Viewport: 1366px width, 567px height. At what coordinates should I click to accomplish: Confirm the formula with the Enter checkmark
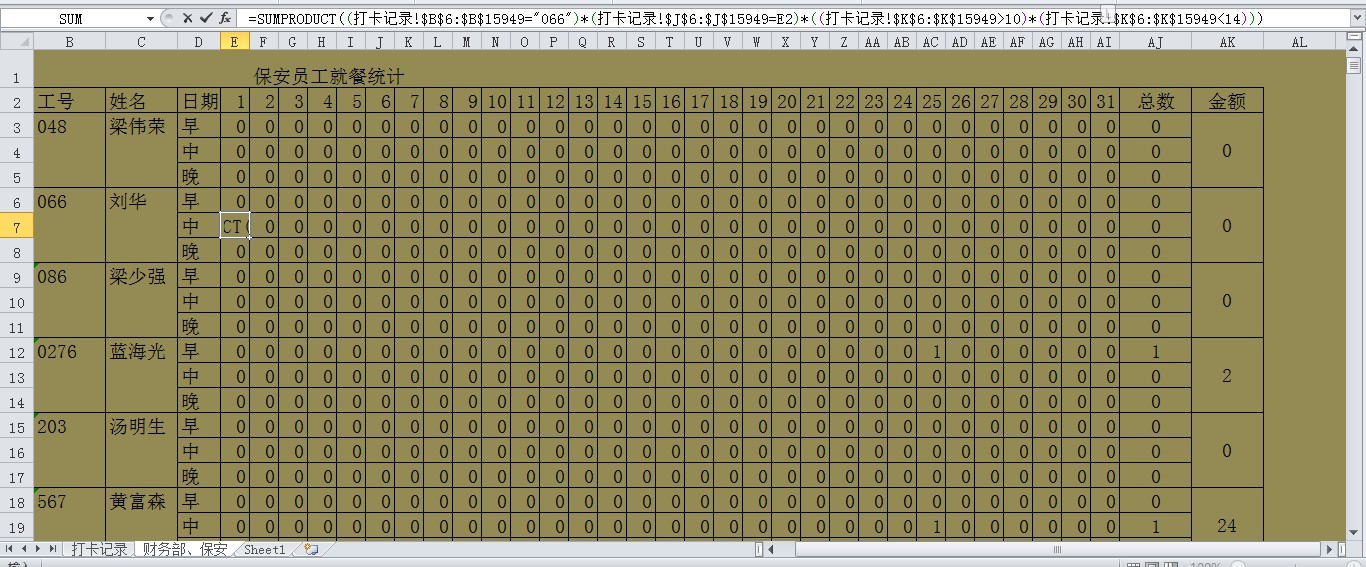(206, 18)
